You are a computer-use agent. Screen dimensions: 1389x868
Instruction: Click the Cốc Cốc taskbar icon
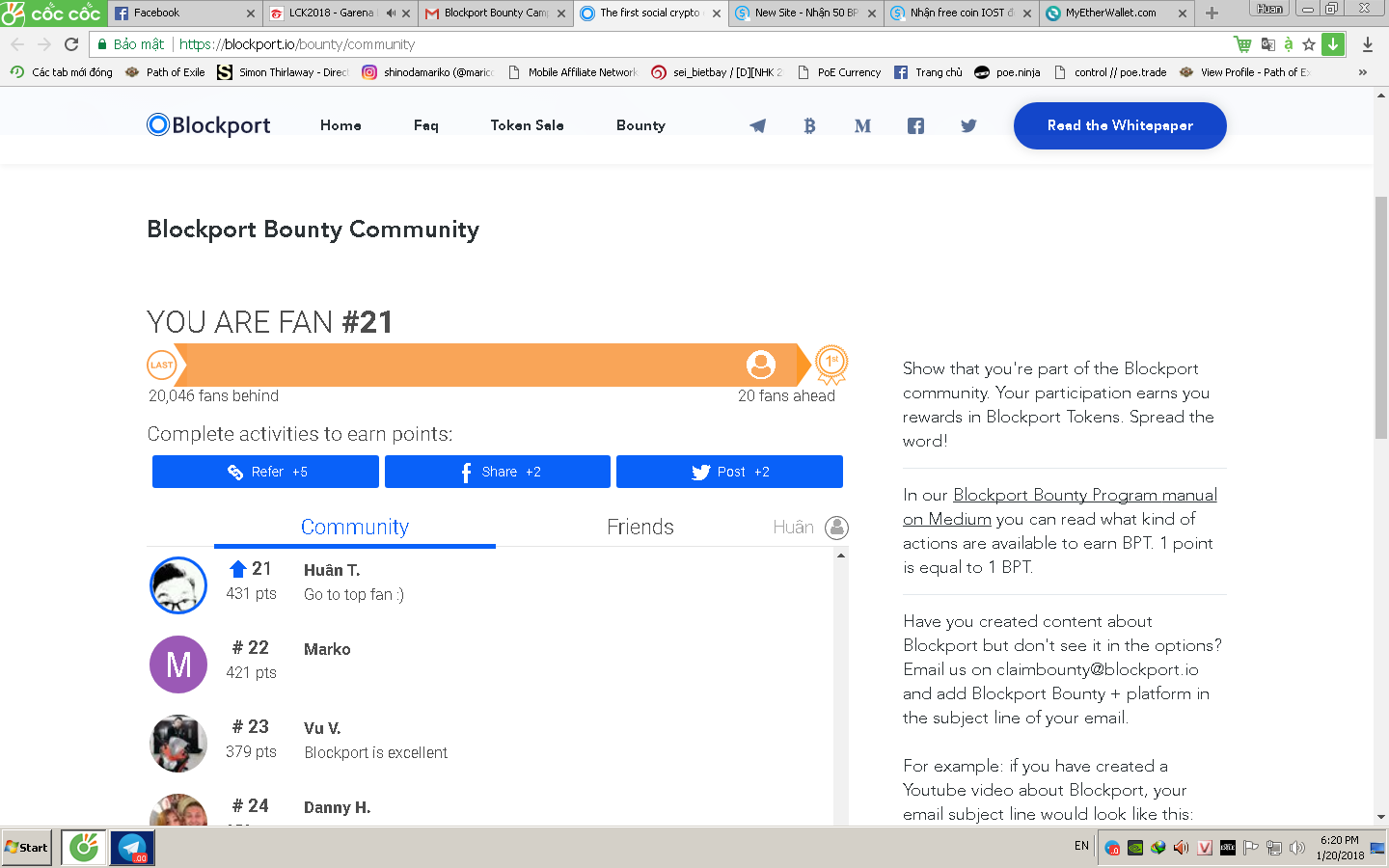click(x=84, y=848)
